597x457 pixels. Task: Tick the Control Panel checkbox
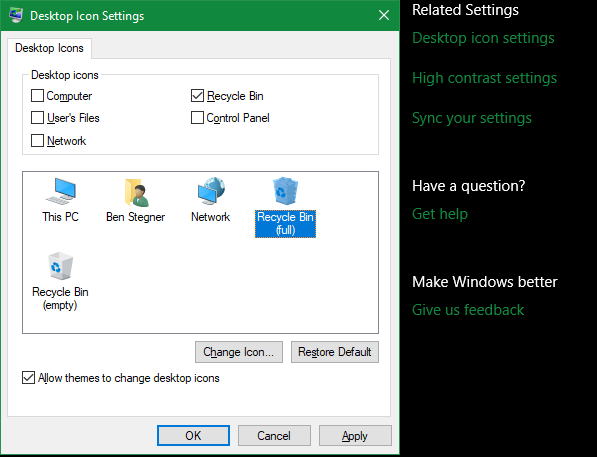197,118
